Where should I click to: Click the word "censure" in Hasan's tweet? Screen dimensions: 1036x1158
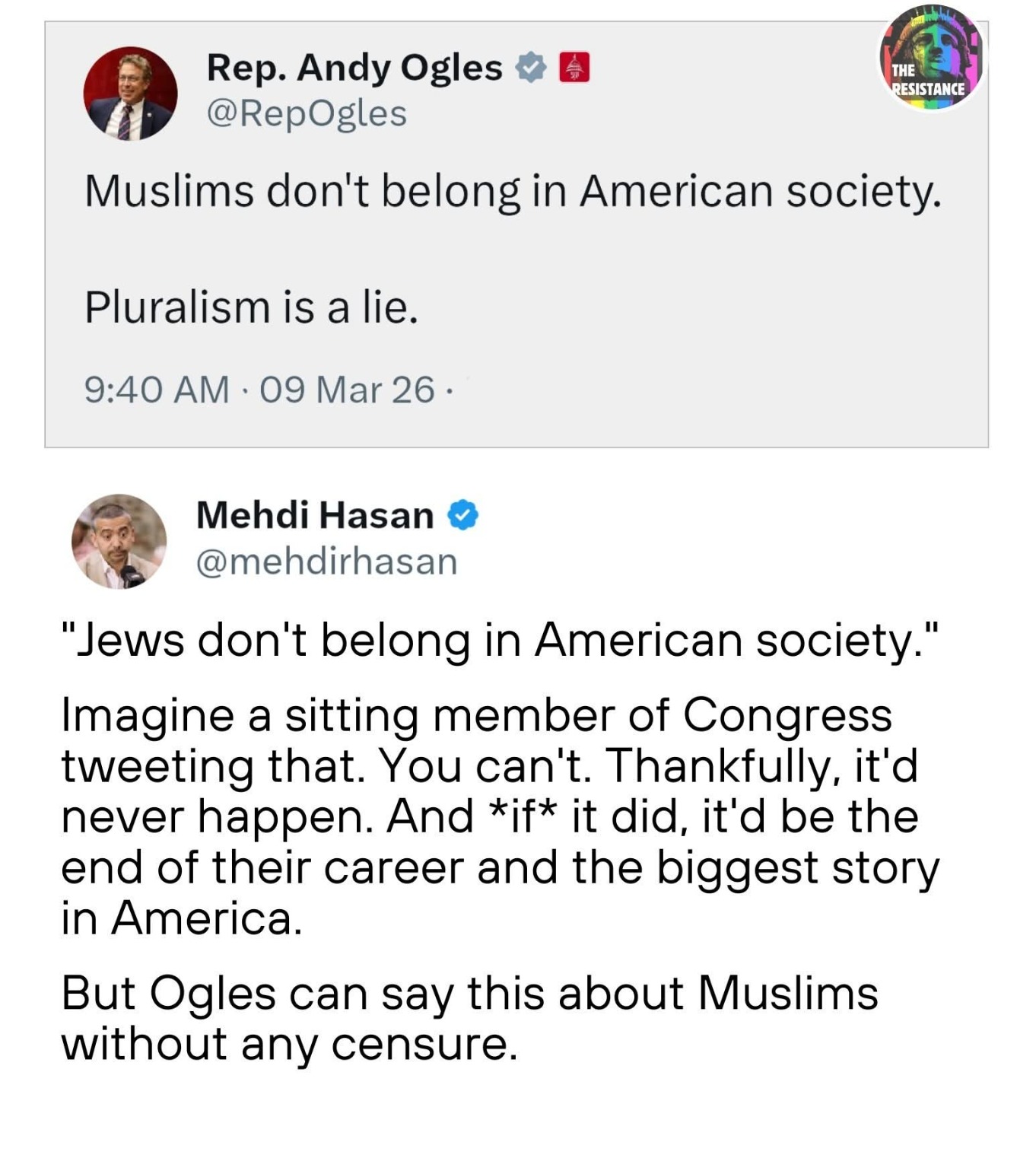pos(423,1044)
